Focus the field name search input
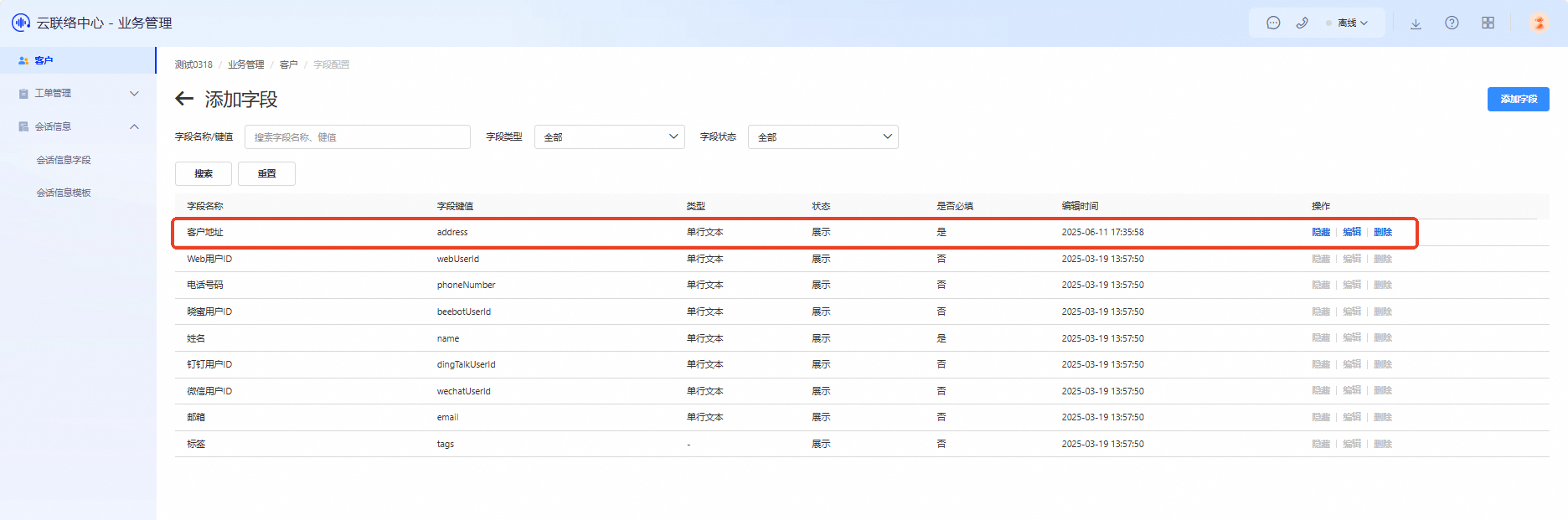Image resolution: width=1568 pixels, height=520 pixels. (358, 137)
